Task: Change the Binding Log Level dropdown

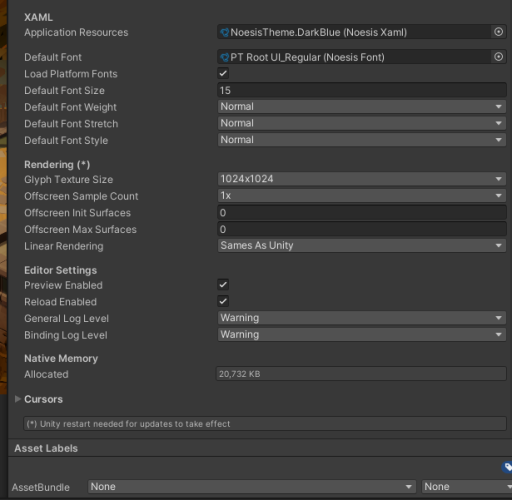Action: pyautogui.click(x=362, y=335)
